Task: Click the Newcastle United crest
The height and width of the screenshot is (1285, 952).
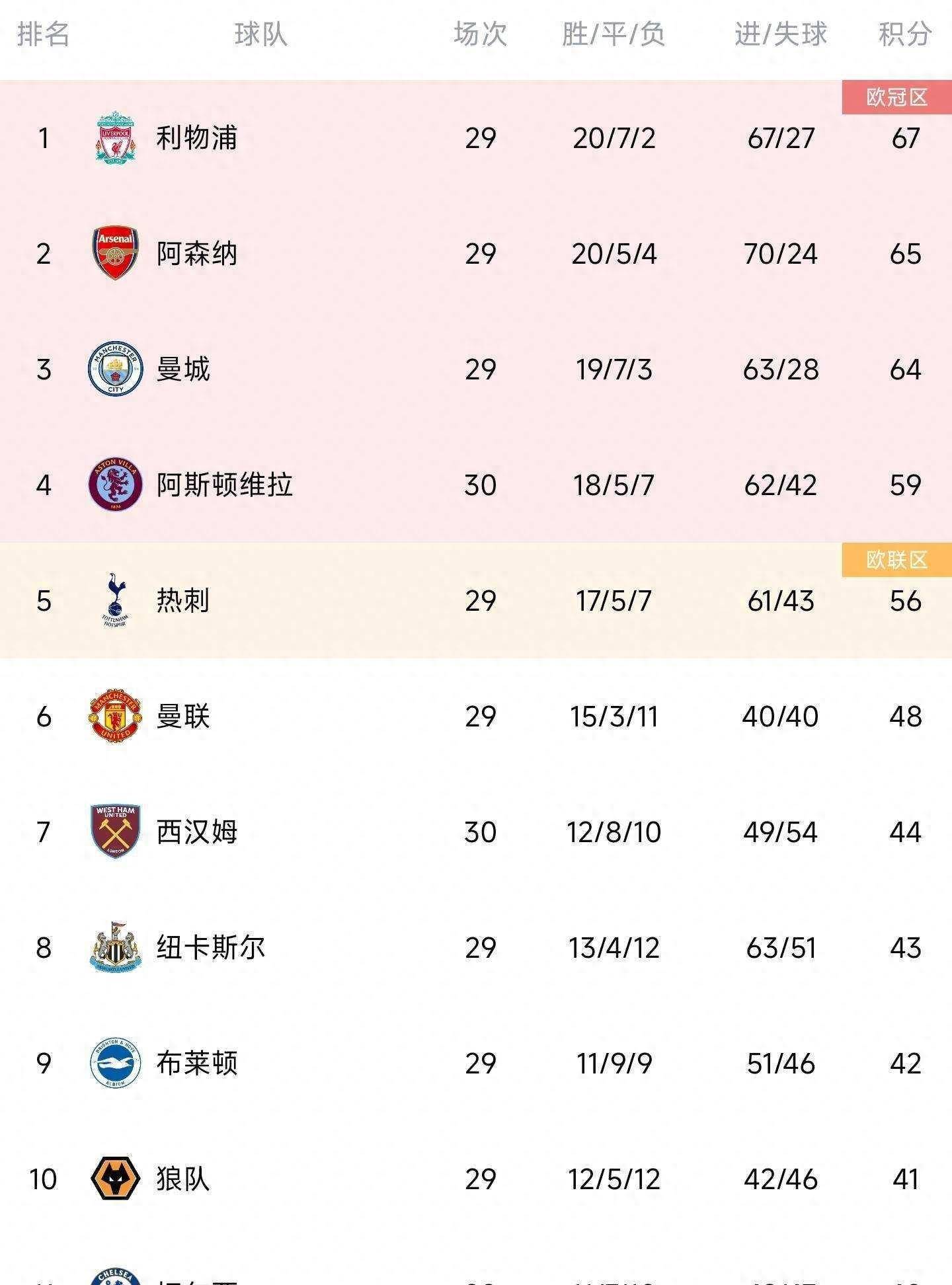Action: pos(115,947)
